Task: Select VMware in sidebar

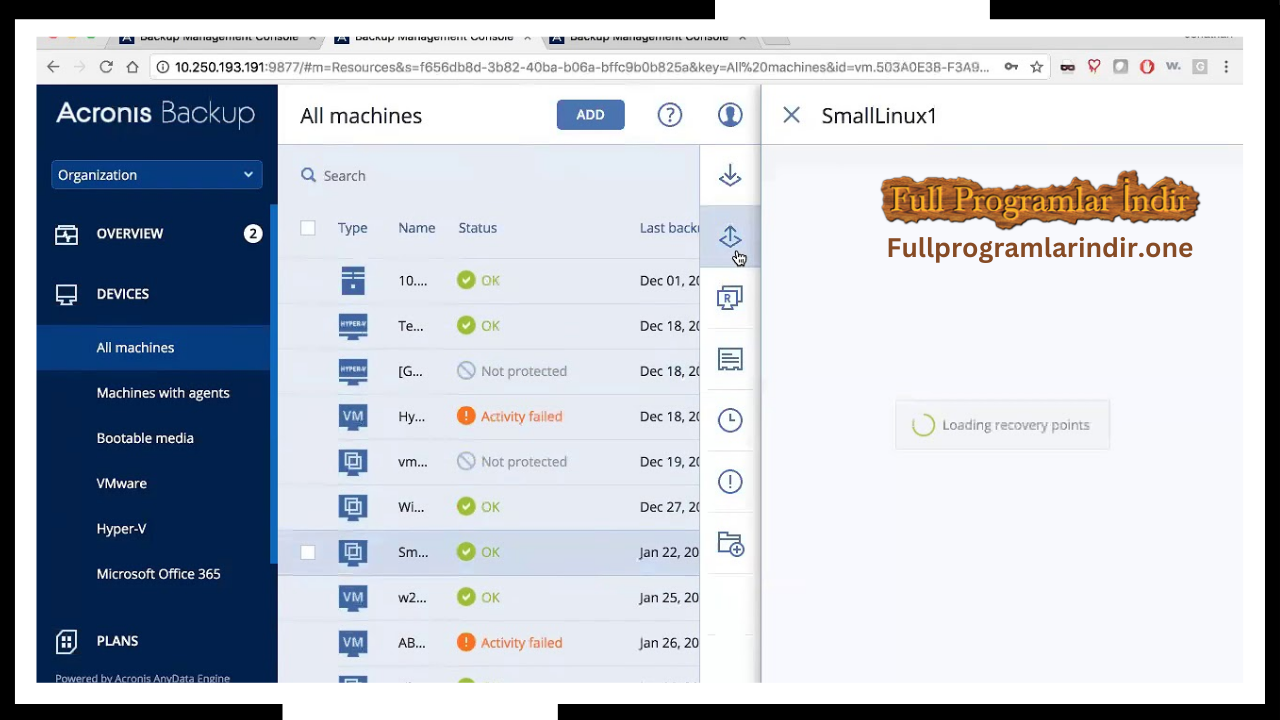Action: coord(121,483)
